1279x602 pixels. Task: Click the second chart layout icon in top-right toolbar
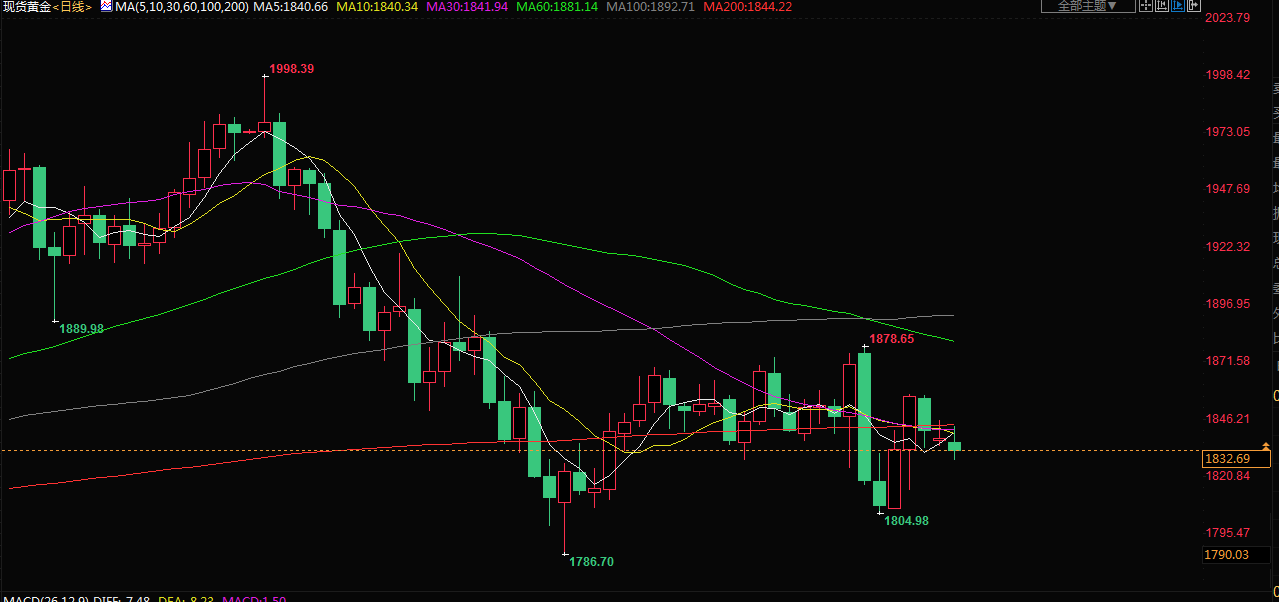(x=1162, y=5)
